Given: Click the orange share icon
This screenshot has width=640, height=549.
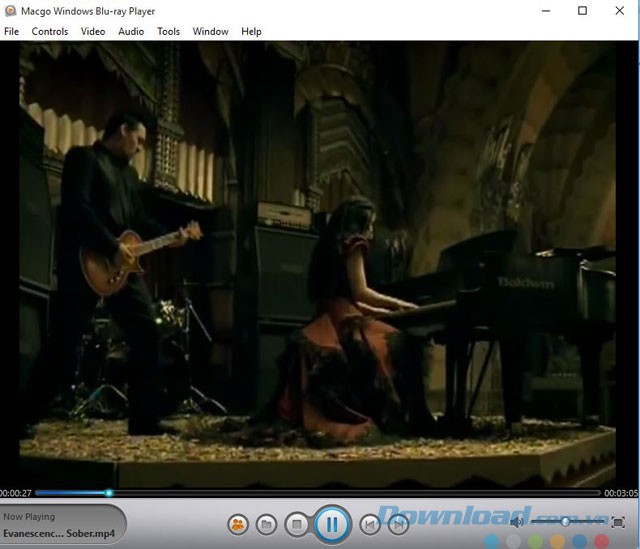Looking at the screenshot, I should (x=238, y=523).
